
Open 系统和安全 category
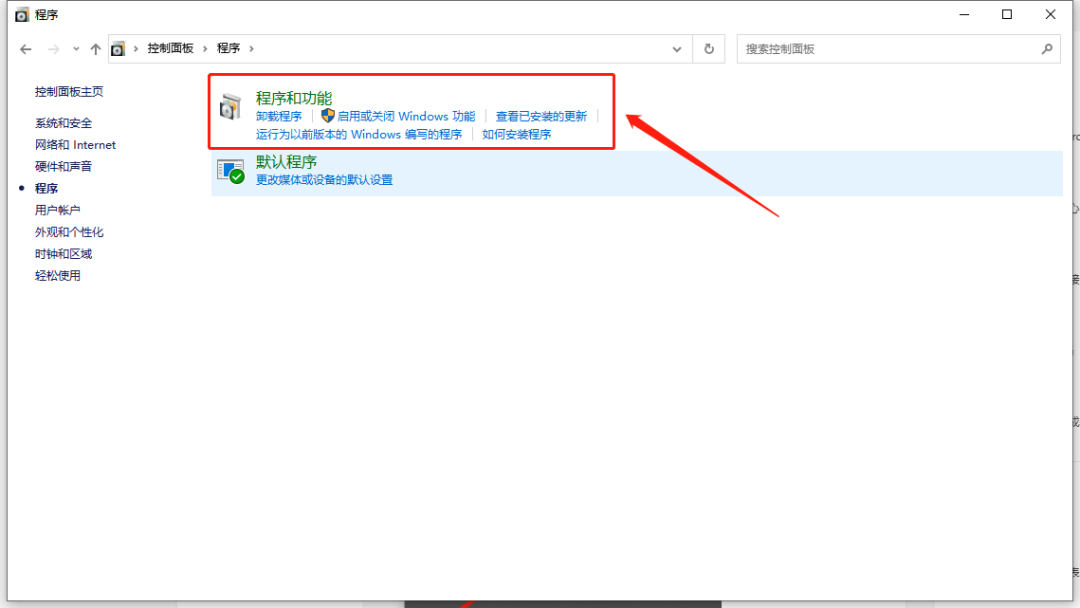pos(63,123)
